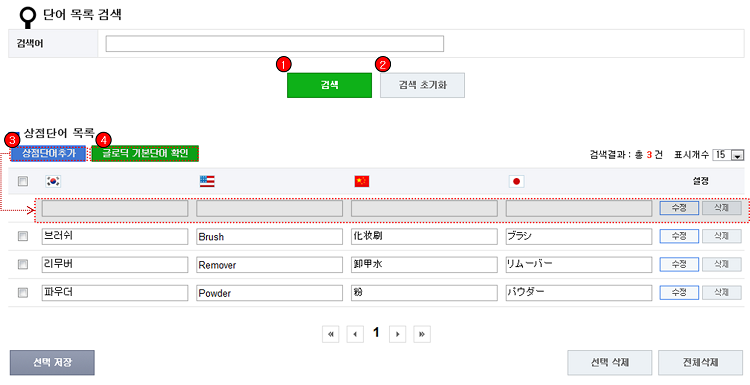
Task: Click the 전체삭제 button
Action: coord(700,363)
